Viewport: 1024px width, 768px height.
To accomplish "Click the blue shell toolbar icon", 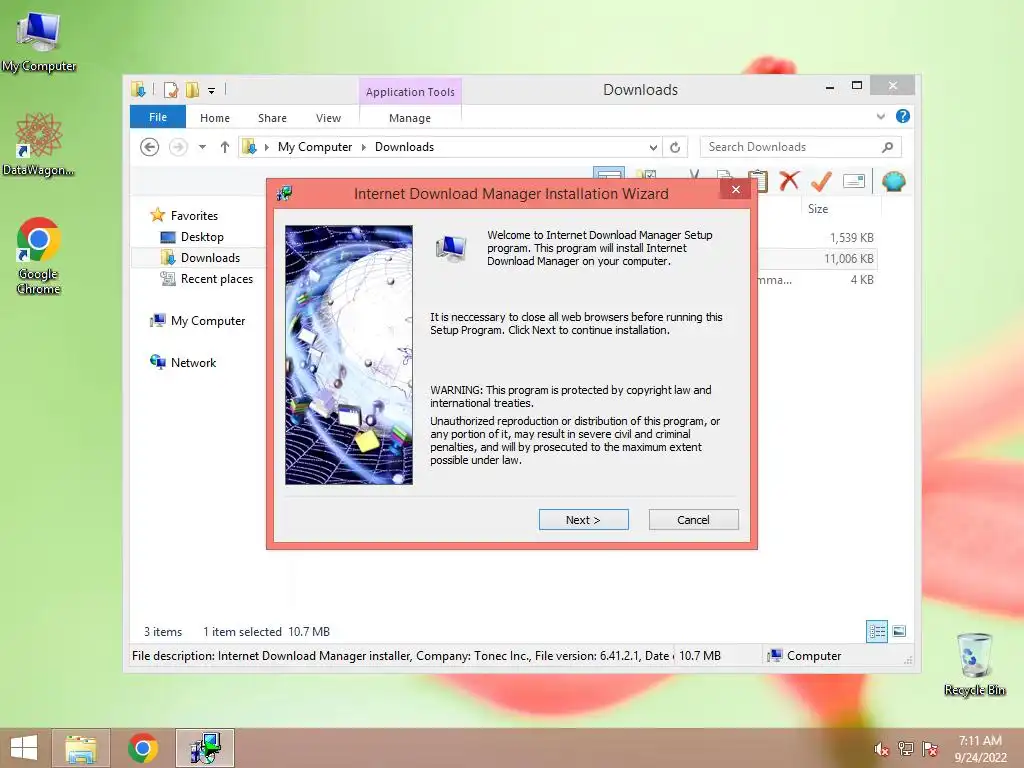I will point(893,180).
